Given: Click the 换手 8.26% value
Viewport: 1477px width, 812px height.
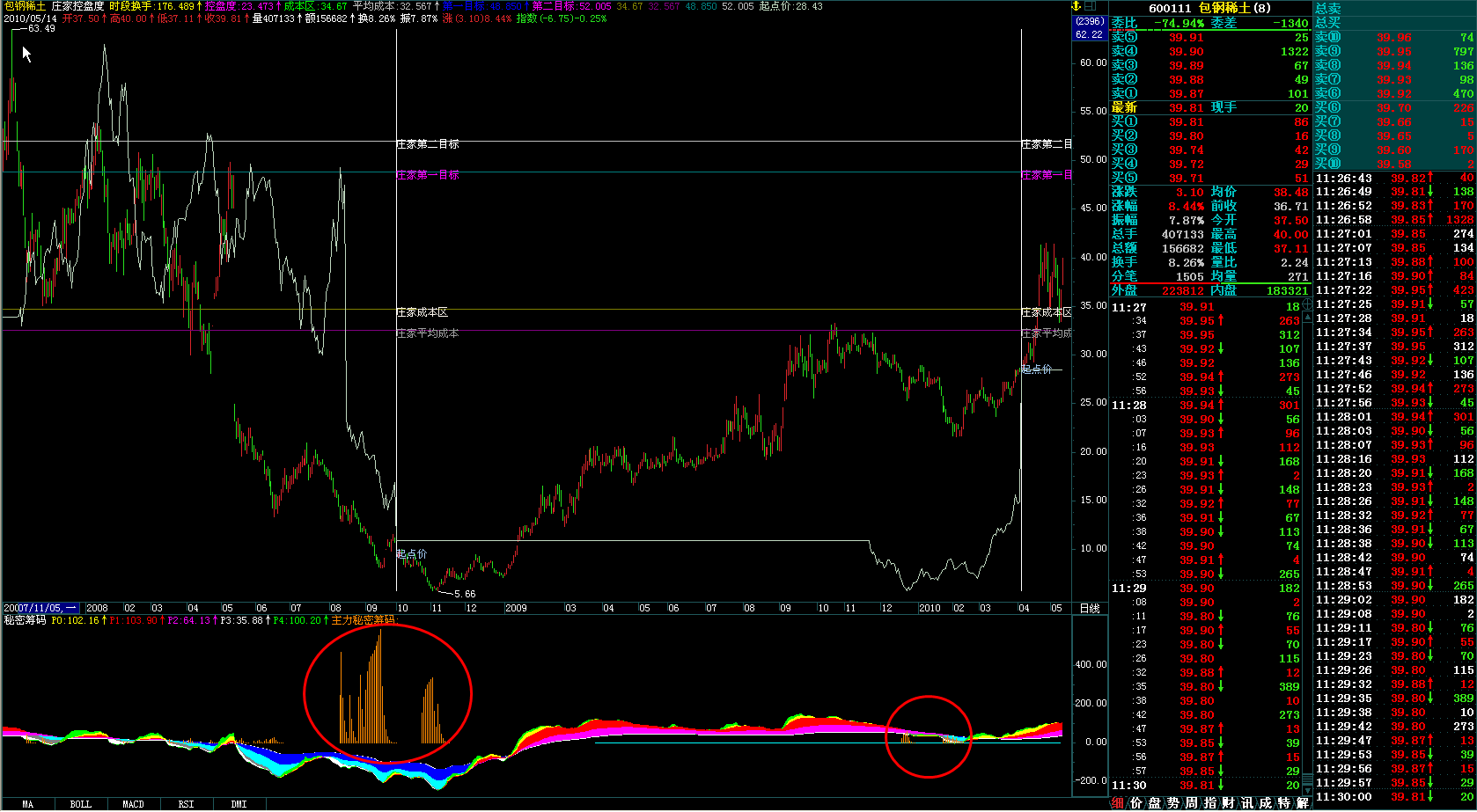Looking at the screenshot, I should click(1187, 263).
